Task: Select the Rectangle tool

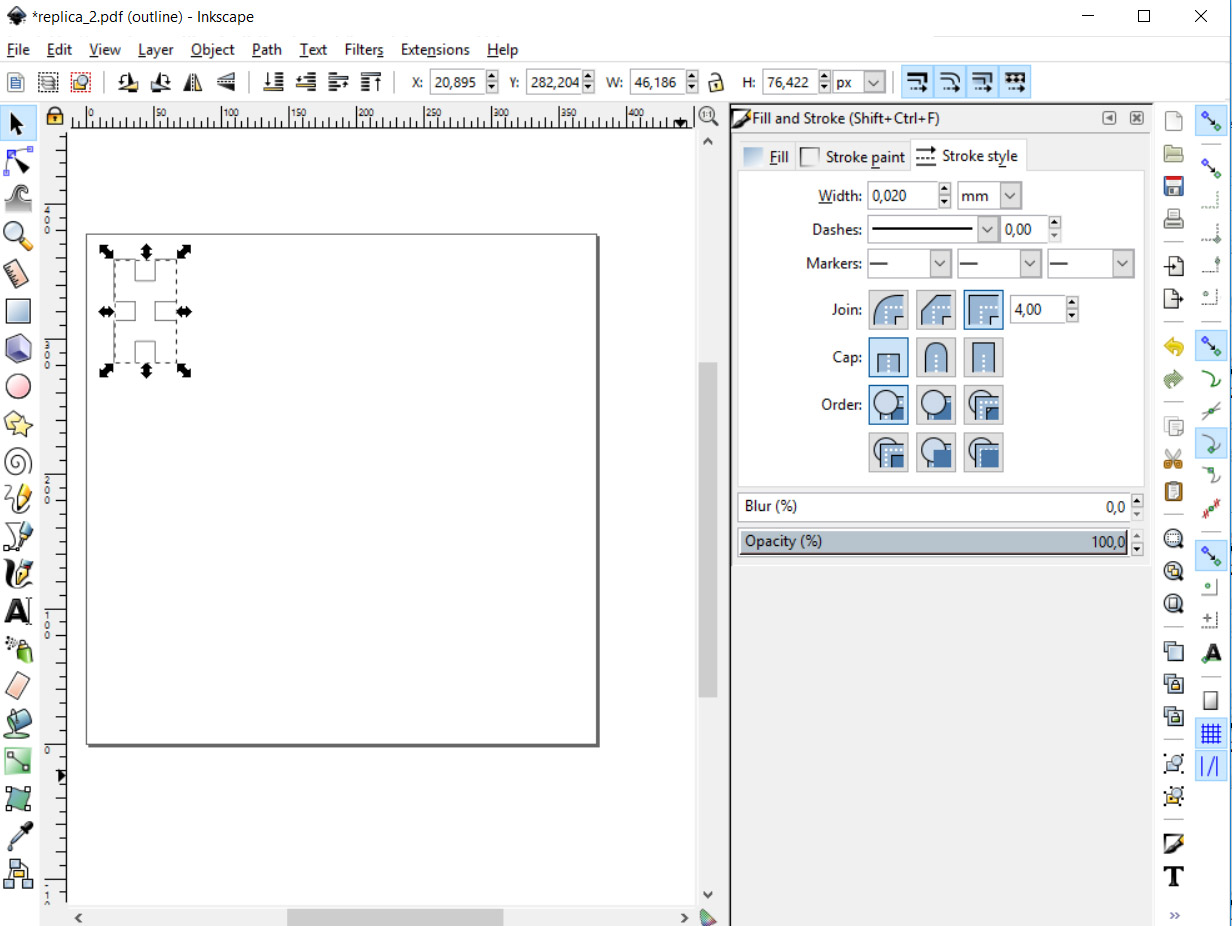Action: [18, 311]
